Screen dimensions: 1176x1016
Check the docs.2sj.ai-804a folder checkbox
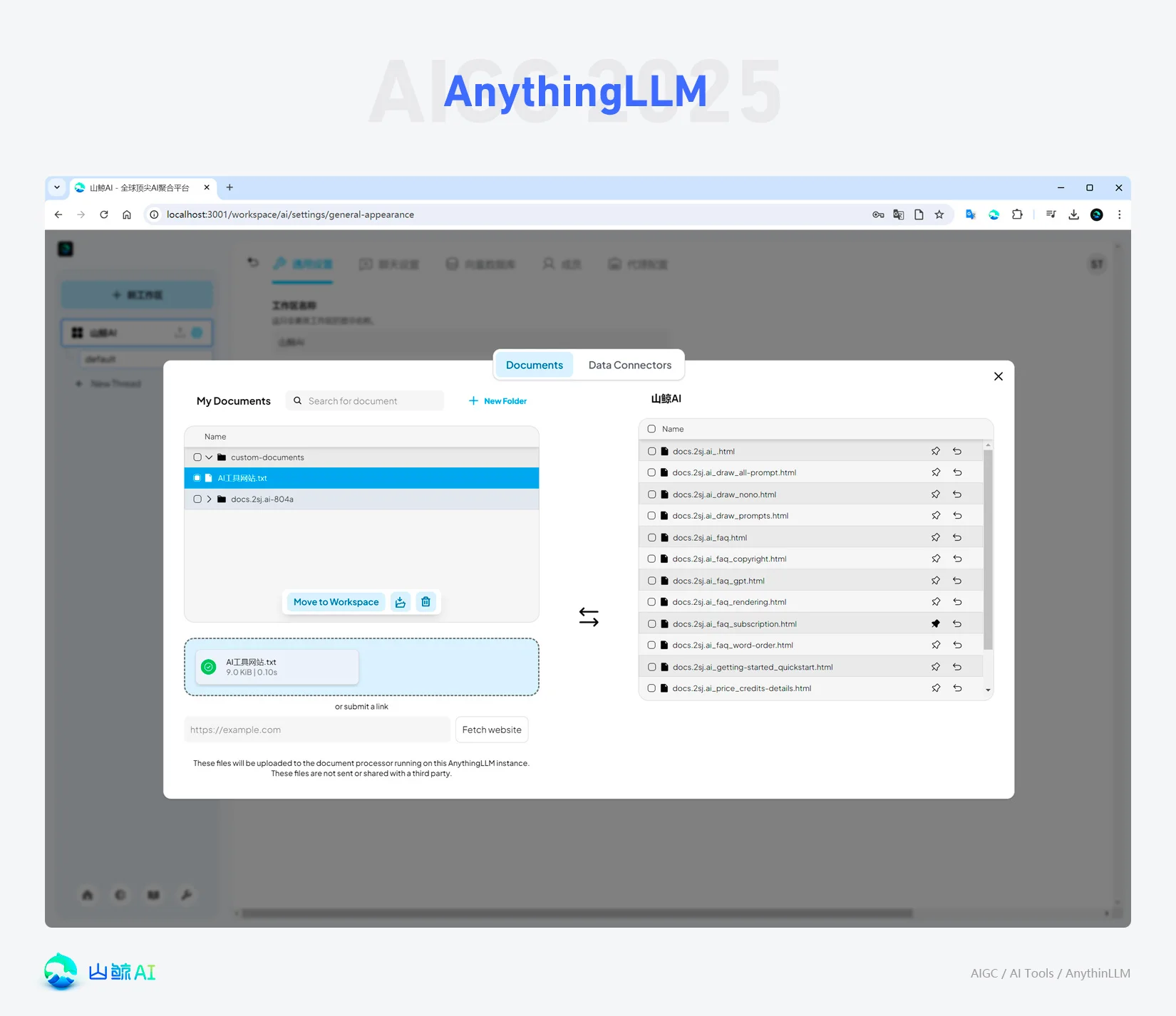pyautogui.click(x=197, y=499)
